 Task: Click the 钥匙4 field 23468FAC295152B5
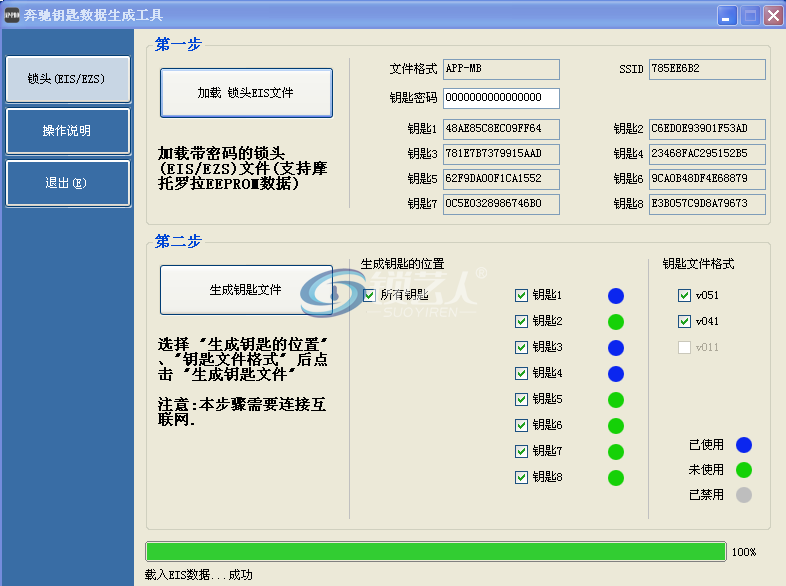[707, 154]
